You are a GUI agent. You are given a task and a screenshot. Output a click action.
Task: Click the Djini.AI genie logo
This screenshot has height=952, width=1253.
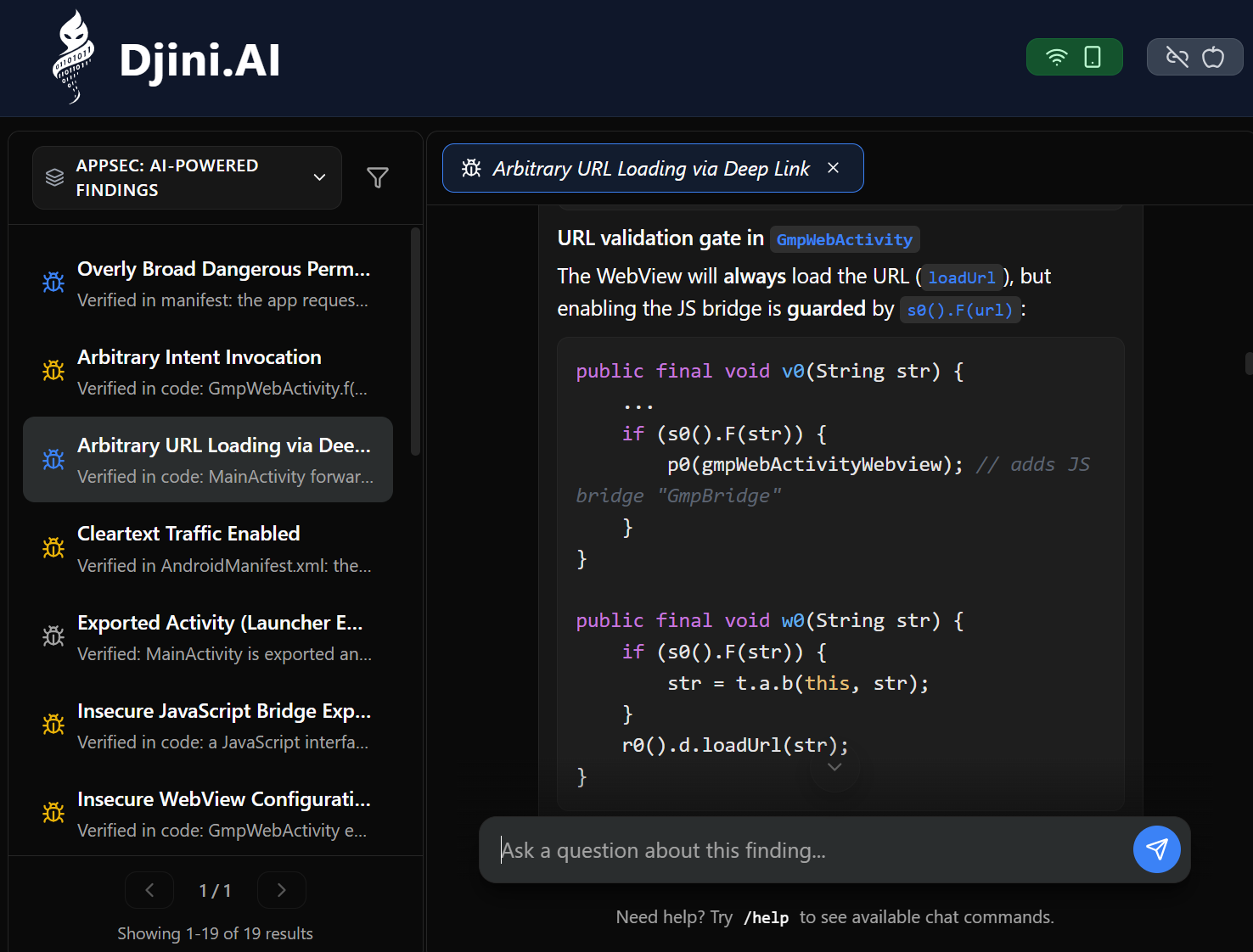tap(73, 58)
